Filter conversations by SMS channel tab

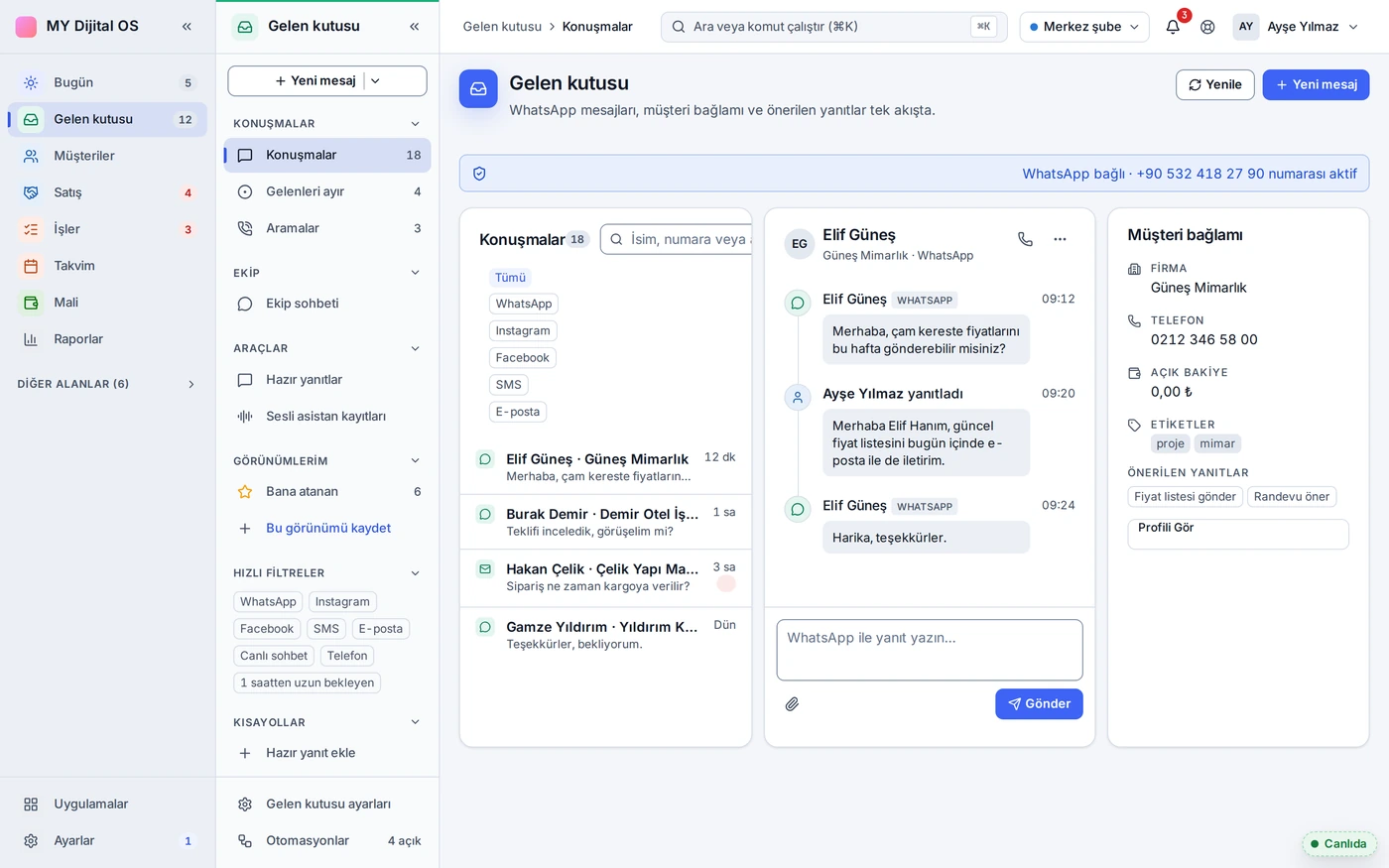[508, 385]
